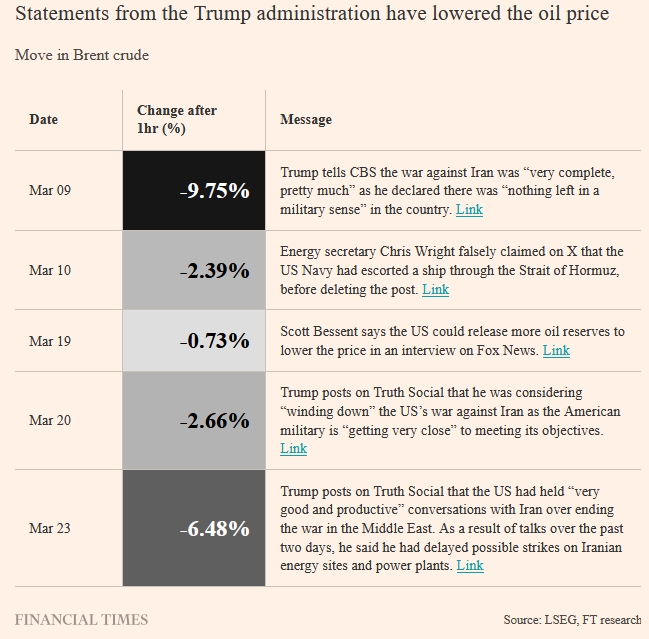Select the Message column header

(306, 120)
